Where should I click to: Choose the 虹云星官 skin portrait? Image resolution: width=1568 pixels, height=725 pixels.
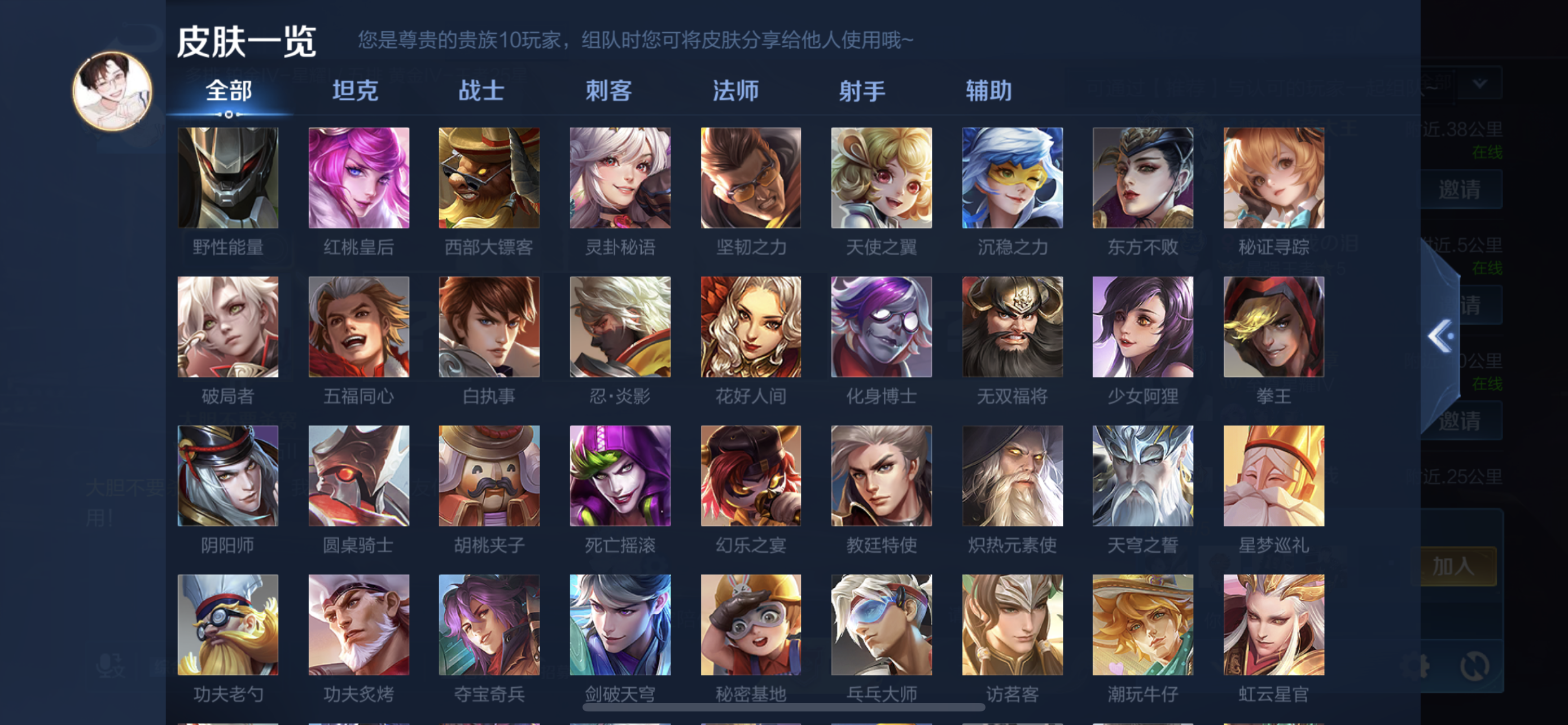(x=1273, y=625)
